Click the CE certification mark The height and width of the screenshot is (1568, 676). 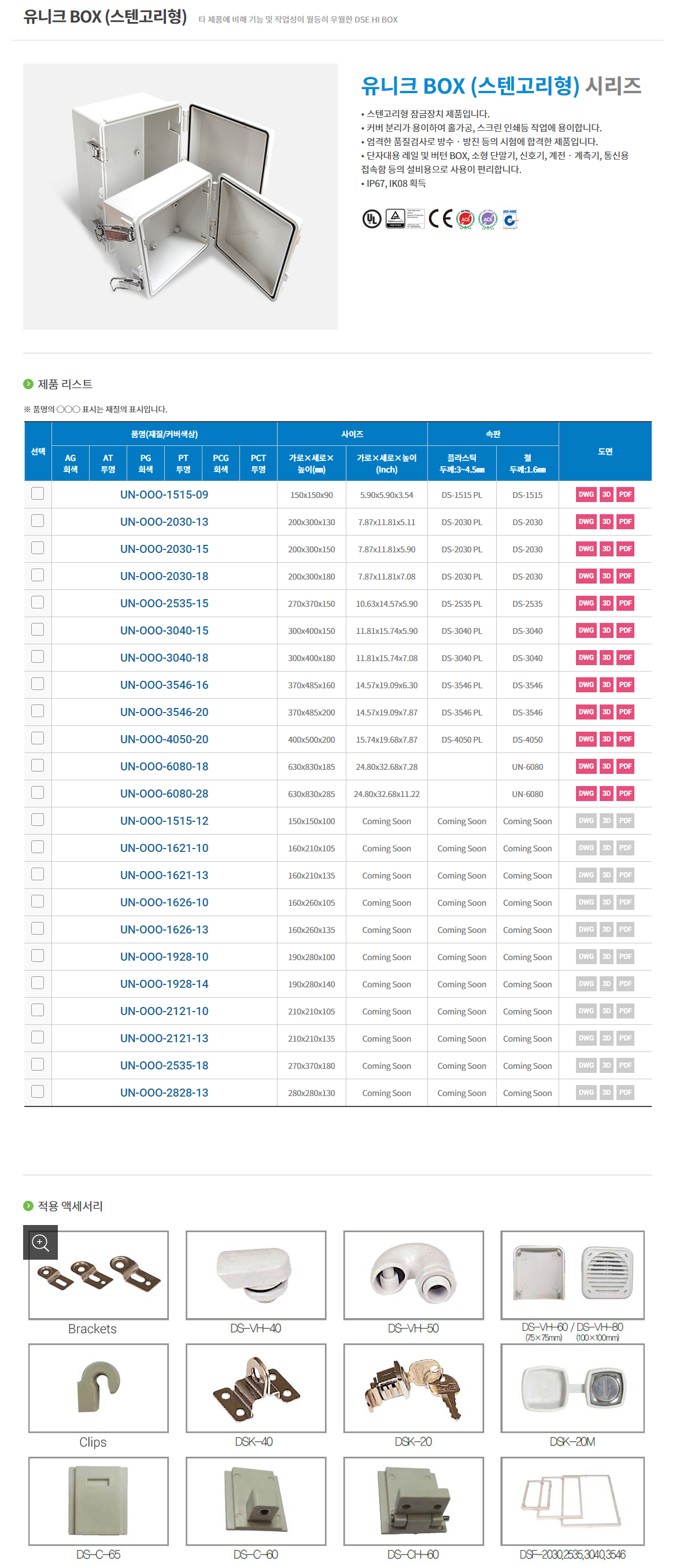coord(441,219)
